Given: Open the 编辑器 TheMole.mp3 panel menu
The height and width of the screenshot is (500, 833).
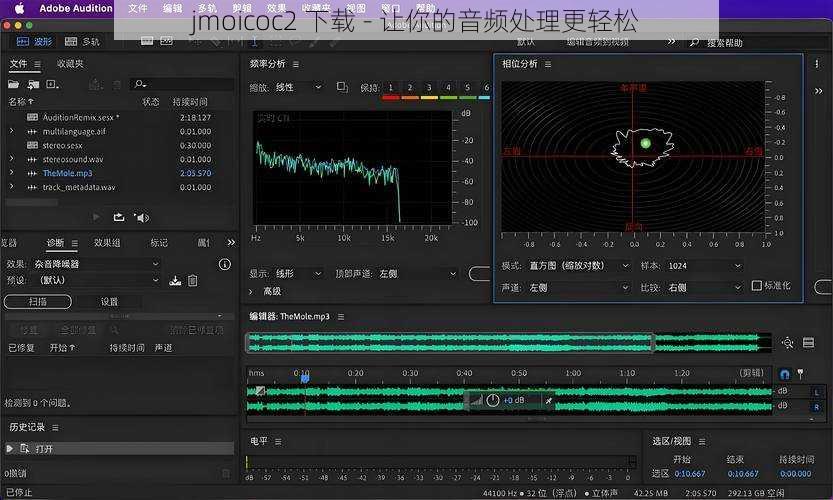Looking at the screenshot, I should (341, 317).
